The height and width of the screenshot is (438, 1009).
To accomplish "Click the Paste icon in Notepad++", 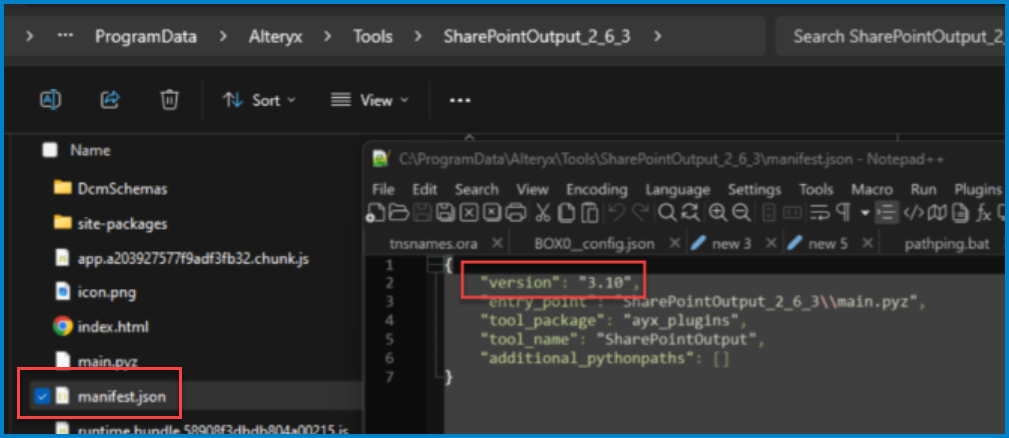I will pos(589,213).
